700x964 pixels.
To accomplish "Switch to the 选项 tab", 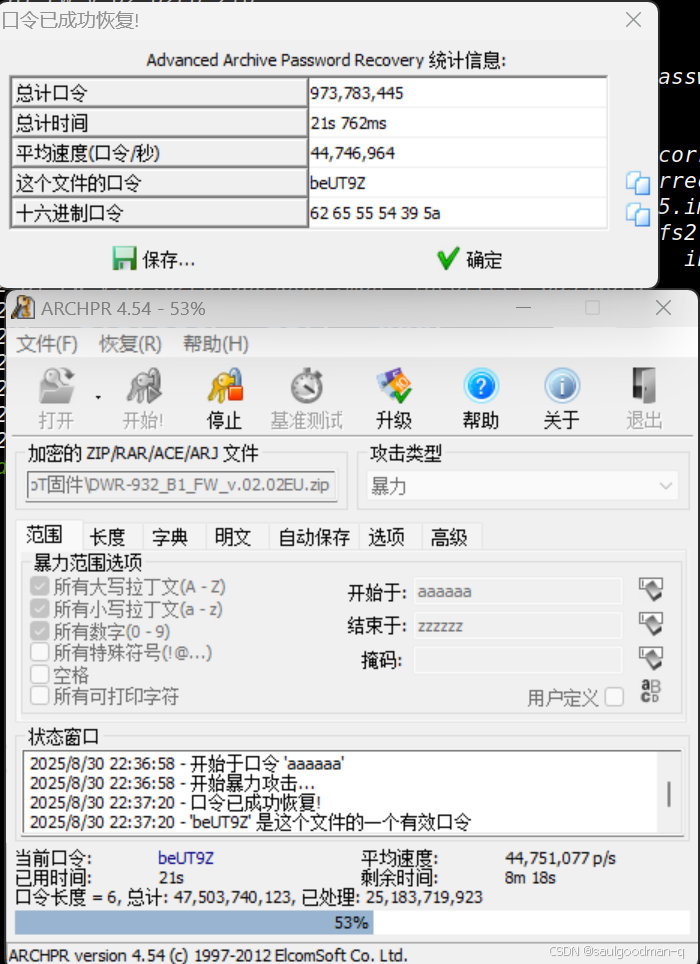I will 387,537.
